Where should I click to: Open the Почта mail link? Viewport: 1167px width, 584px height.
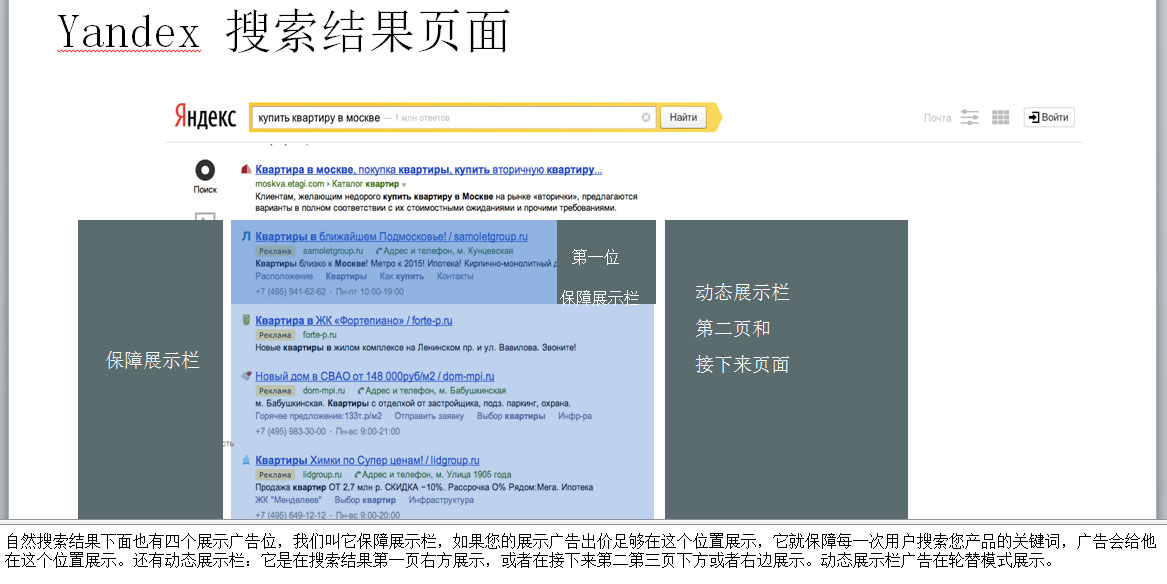[937, 118]
